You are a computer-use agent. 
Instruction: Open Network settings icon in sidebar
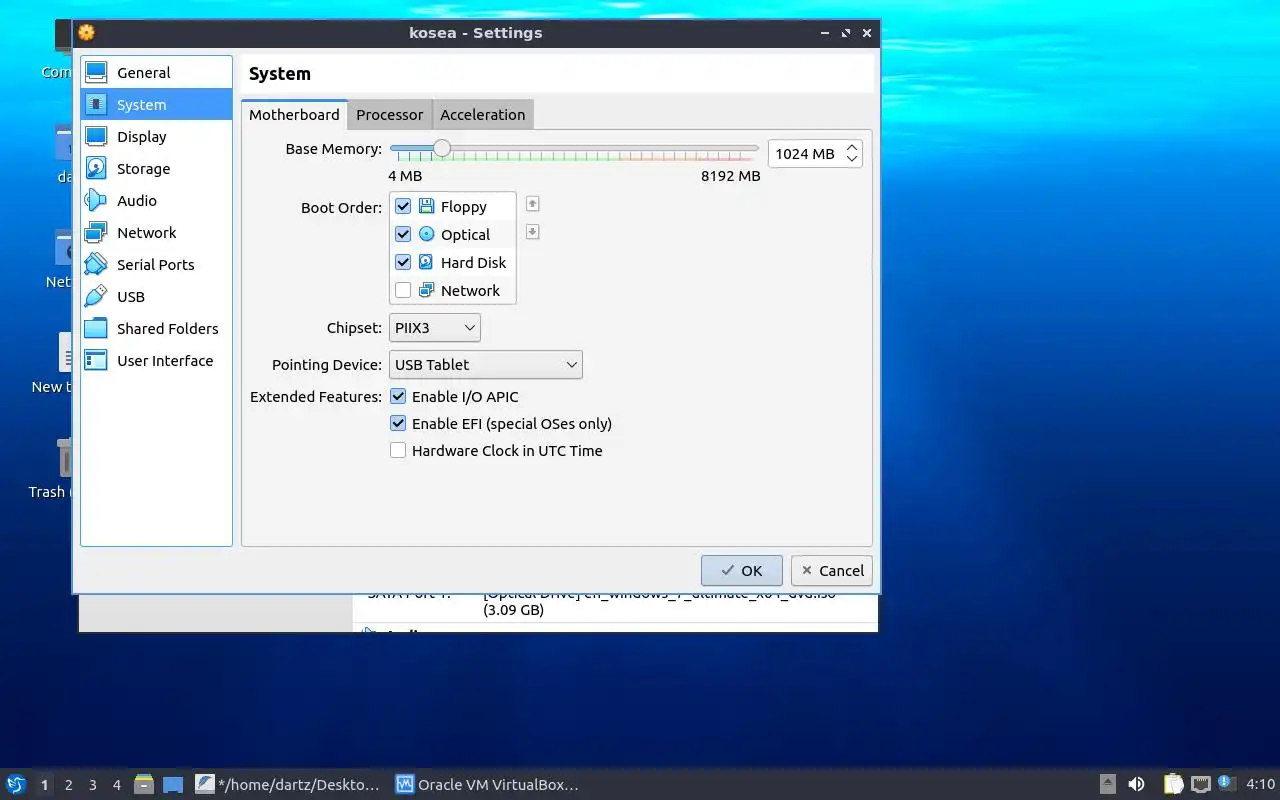[96, 233]
